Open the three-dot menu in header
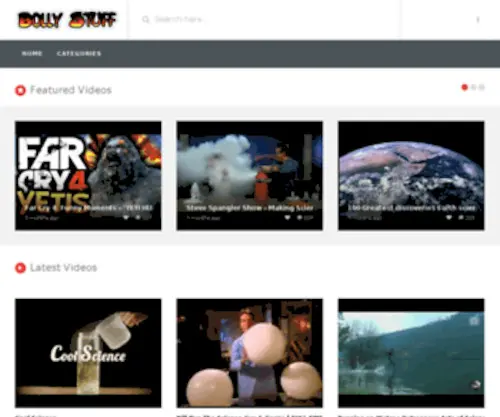This screenshot has height=417, width=500. 478,20
